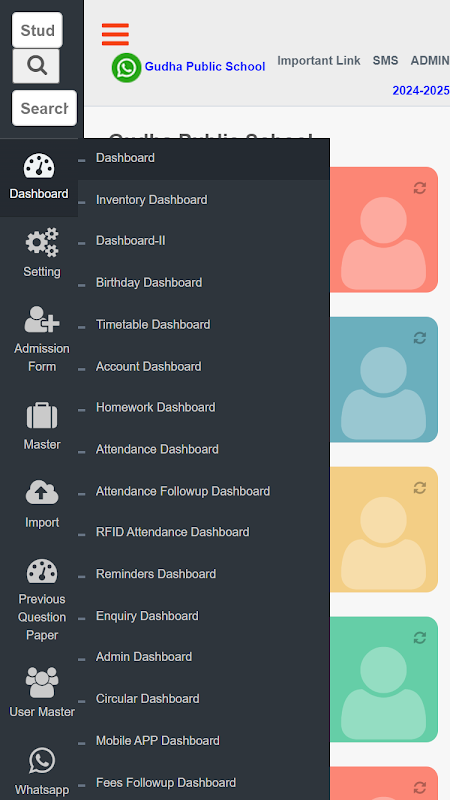Open SMS header menu
450x800 pixels.
coord(385,61)
